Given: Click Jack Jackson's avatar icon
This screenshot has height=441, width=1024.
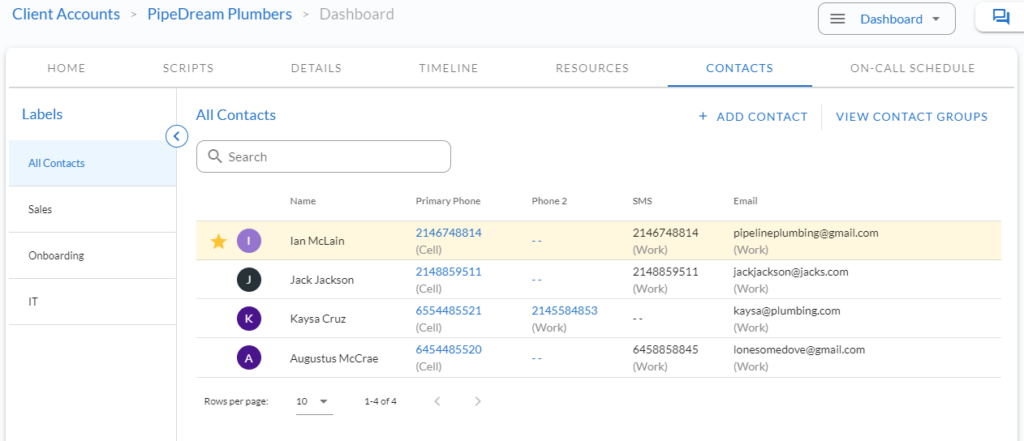Looking at the screenshot, I should [x=249, y=280].
